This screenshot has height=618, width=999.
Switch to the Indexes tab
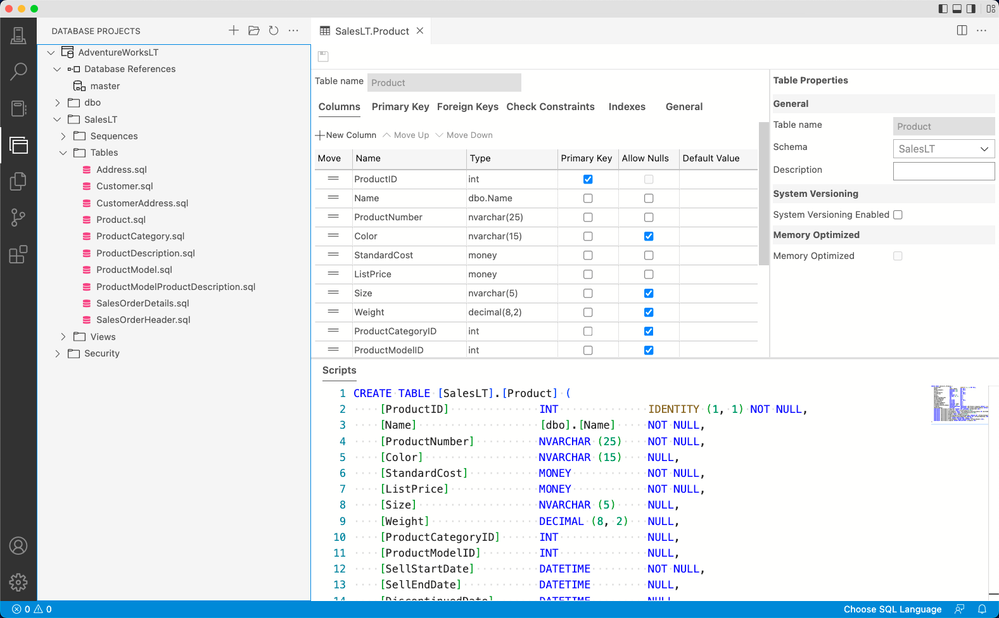click(627, 107)
